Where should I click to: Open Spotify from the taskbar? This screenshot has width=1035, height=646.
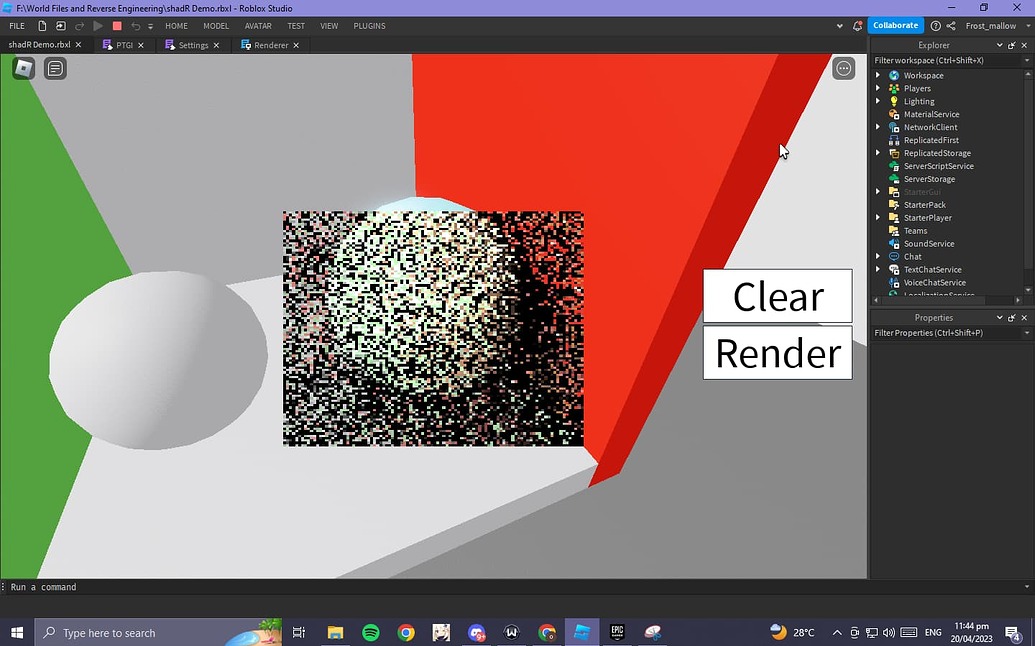[370, 632]
